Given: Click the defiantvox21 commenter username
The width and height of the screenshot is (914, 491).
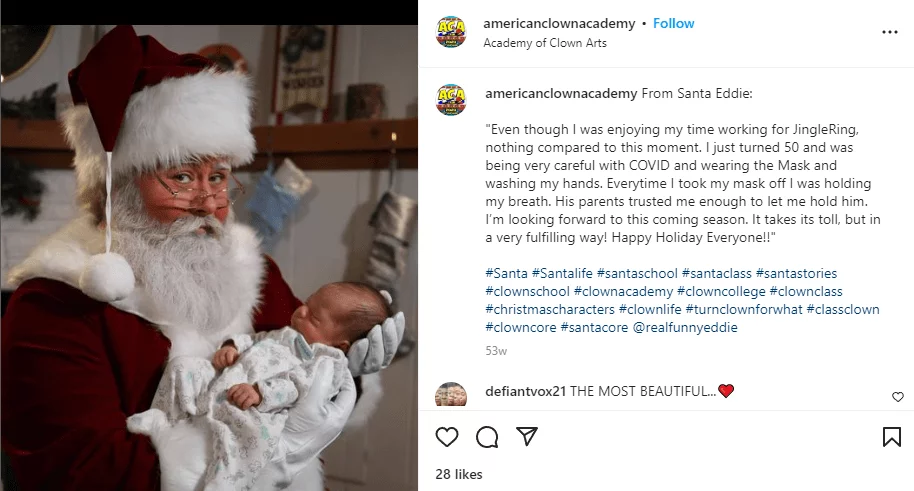Looking at the screenshot, I should pyautogui.click(x=526, y=391).
